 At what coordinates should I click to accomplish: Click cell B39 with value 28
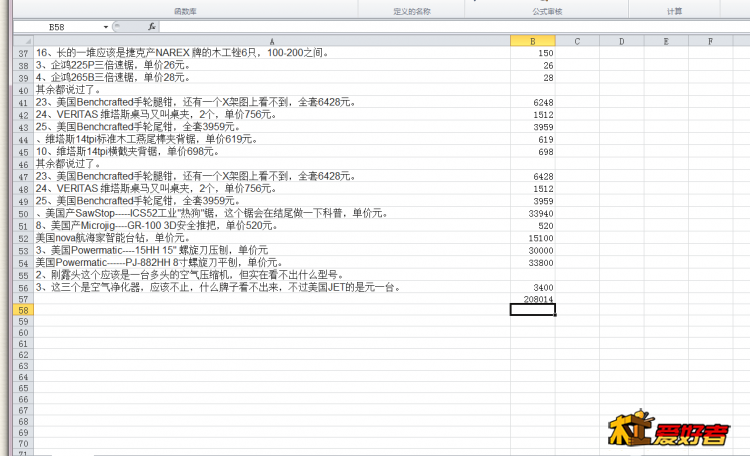(532, 78)
